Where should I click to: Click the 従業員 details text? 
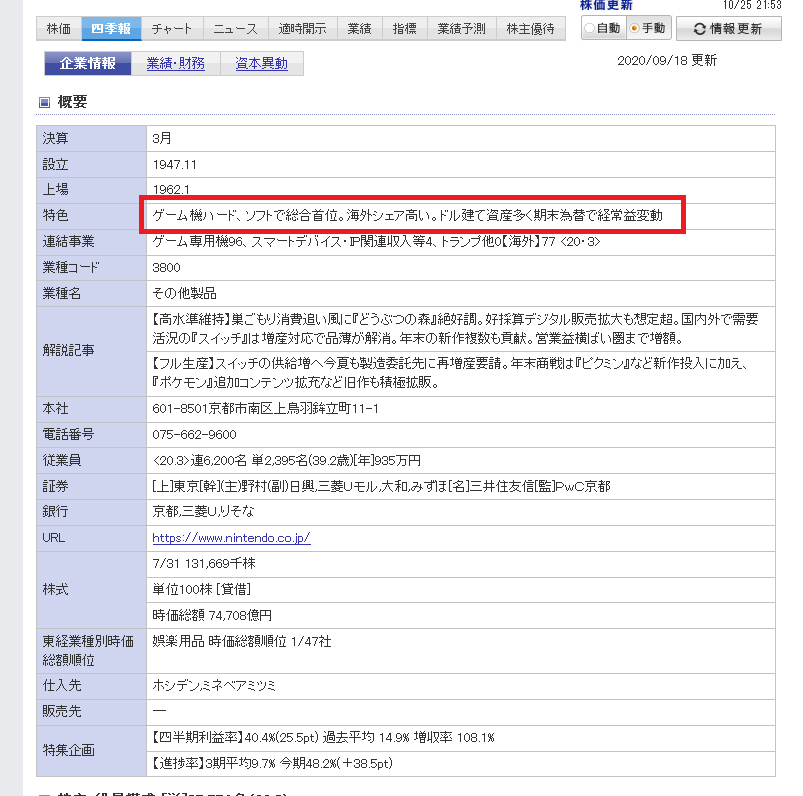click(x=287, y=460)
